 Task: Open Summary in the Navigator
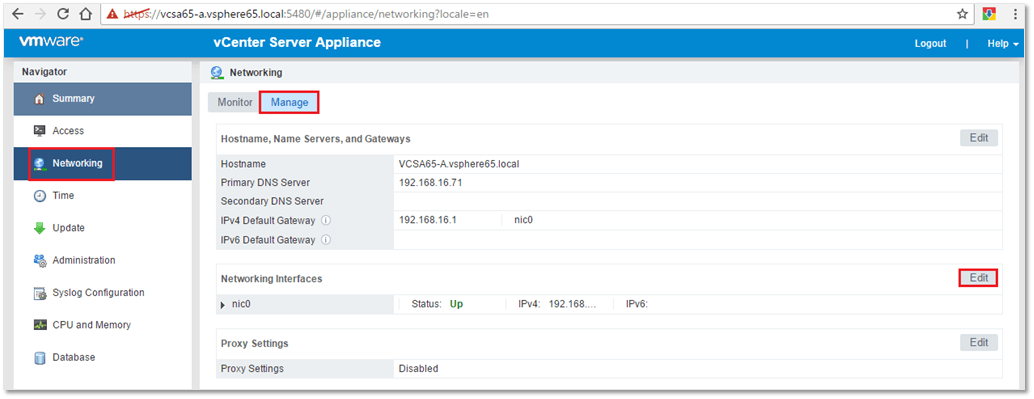pyautogui.click(x=102, y=99)
